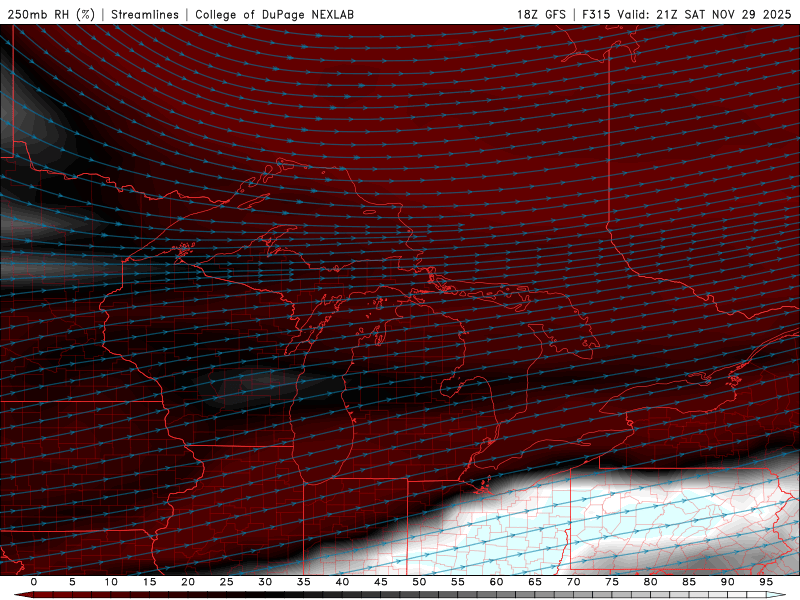Image resolution: width=800 pixels, height=600 pixels.
Task: Click the "95" label on the color scale
Action: [x=765, y=582]
